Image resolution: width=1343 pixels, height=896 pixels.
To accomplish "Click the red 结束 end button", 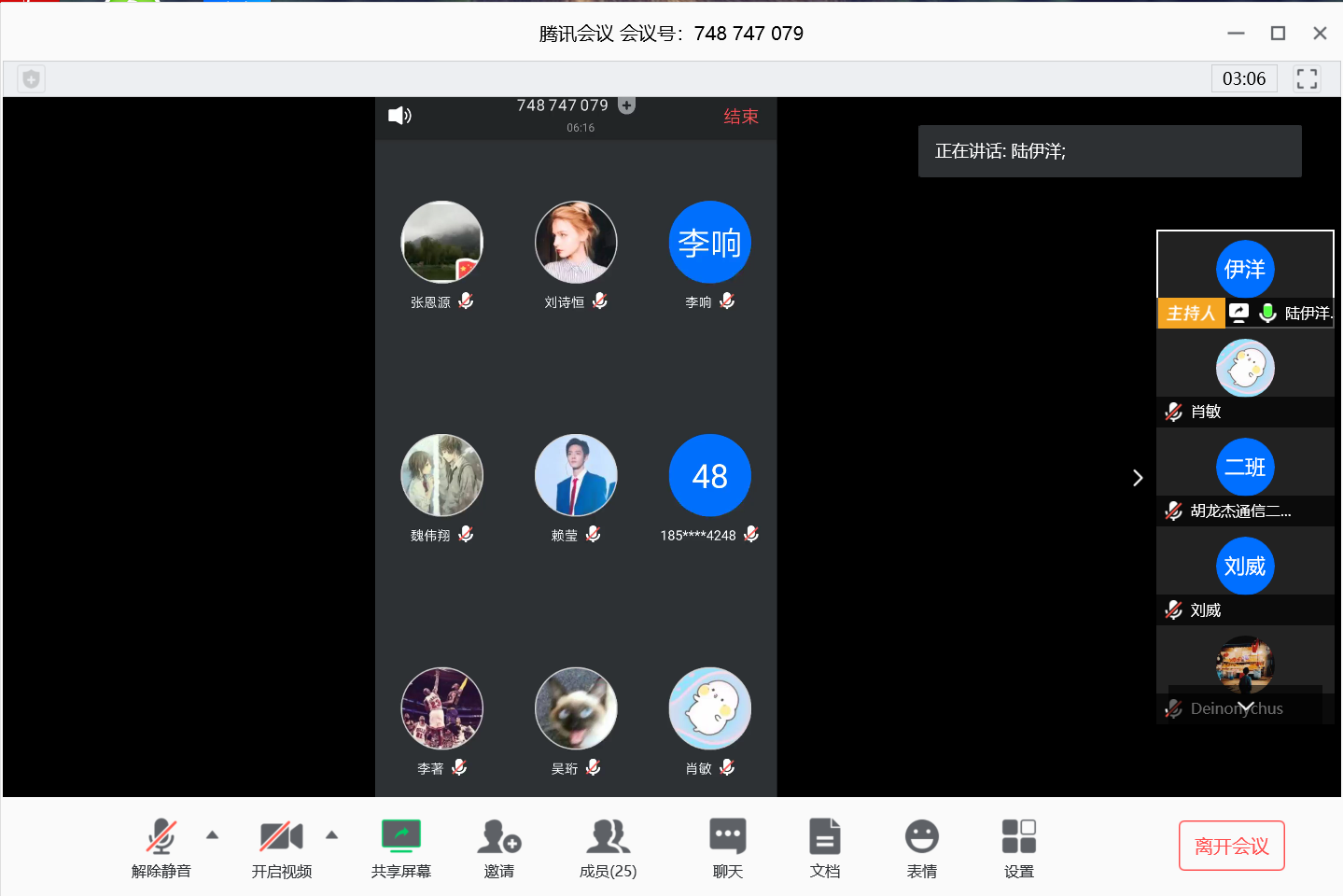I will pos(741,117).
